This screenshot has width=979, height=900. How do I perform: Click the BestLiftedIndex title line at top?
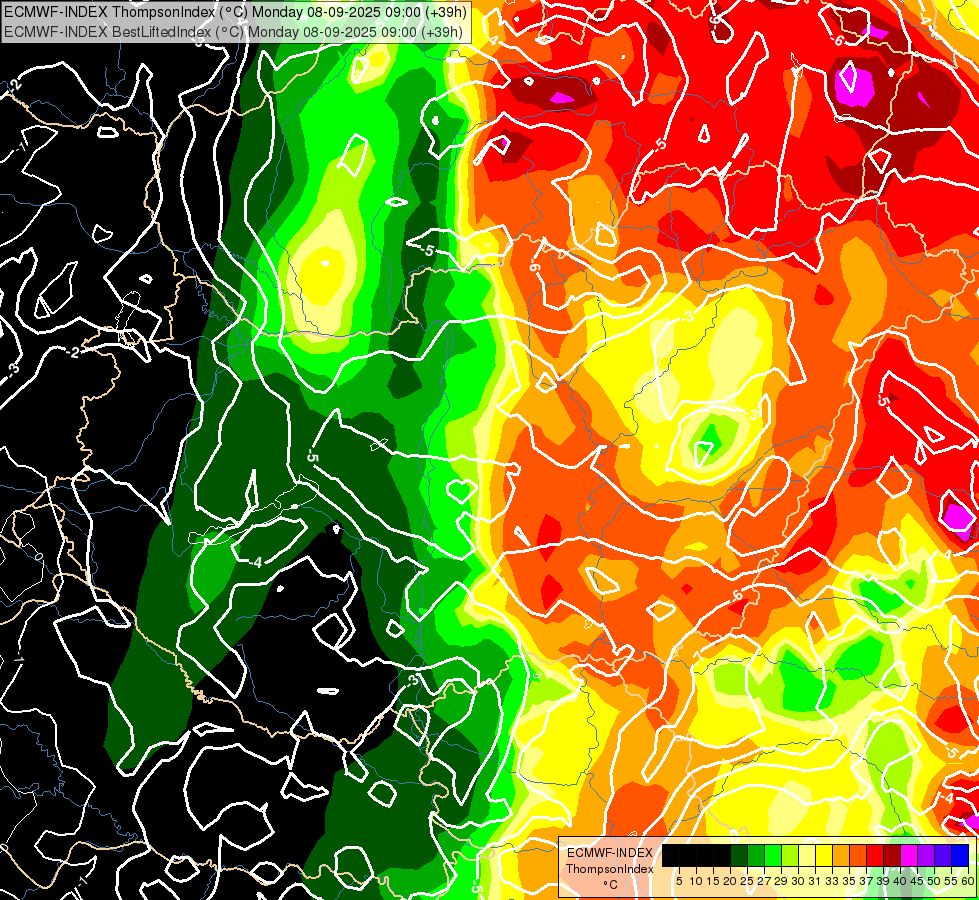(x=234, y=32)
